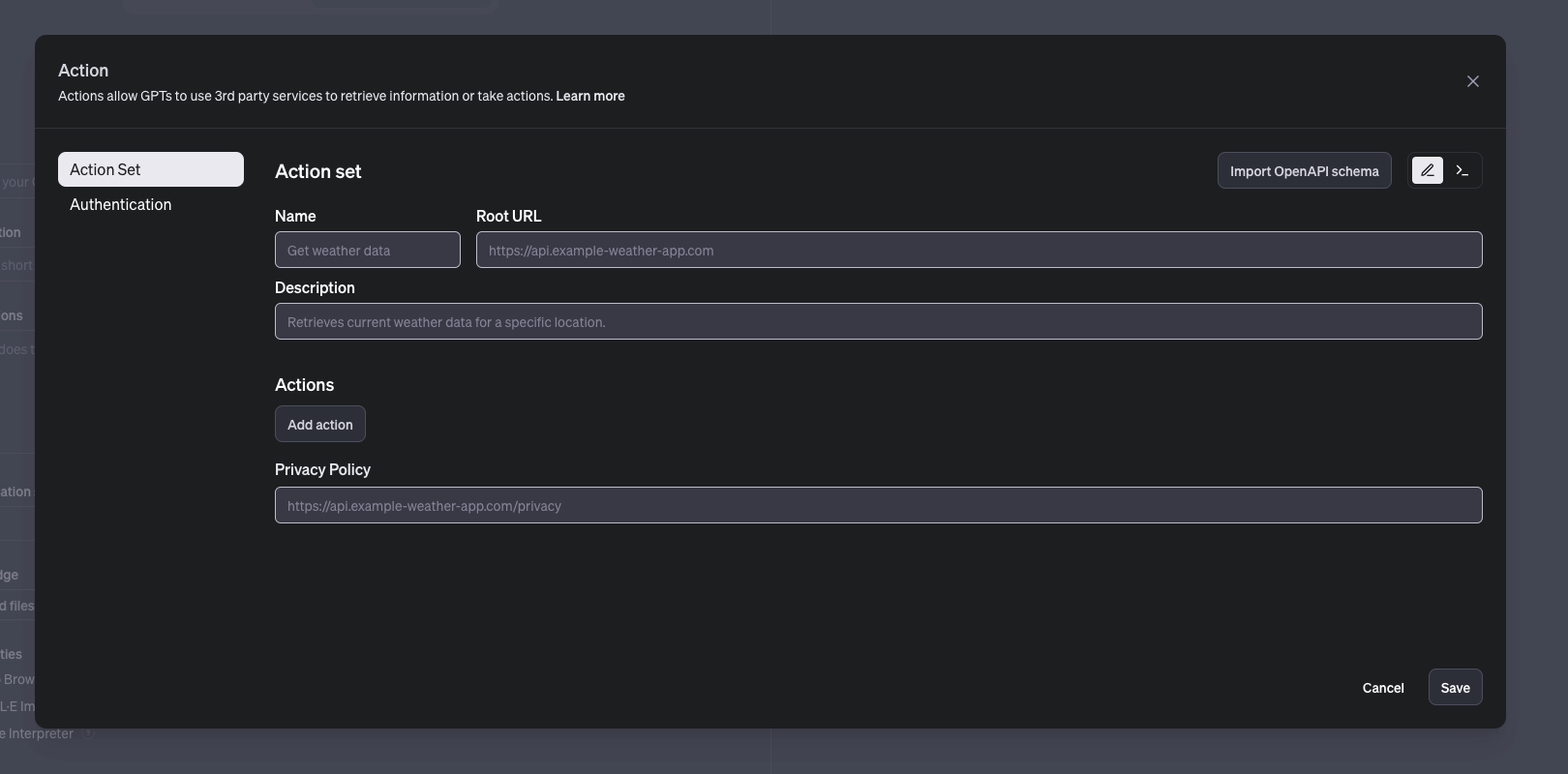
Task: Focus the Root URL input field
Action: (x=980, y=250)
